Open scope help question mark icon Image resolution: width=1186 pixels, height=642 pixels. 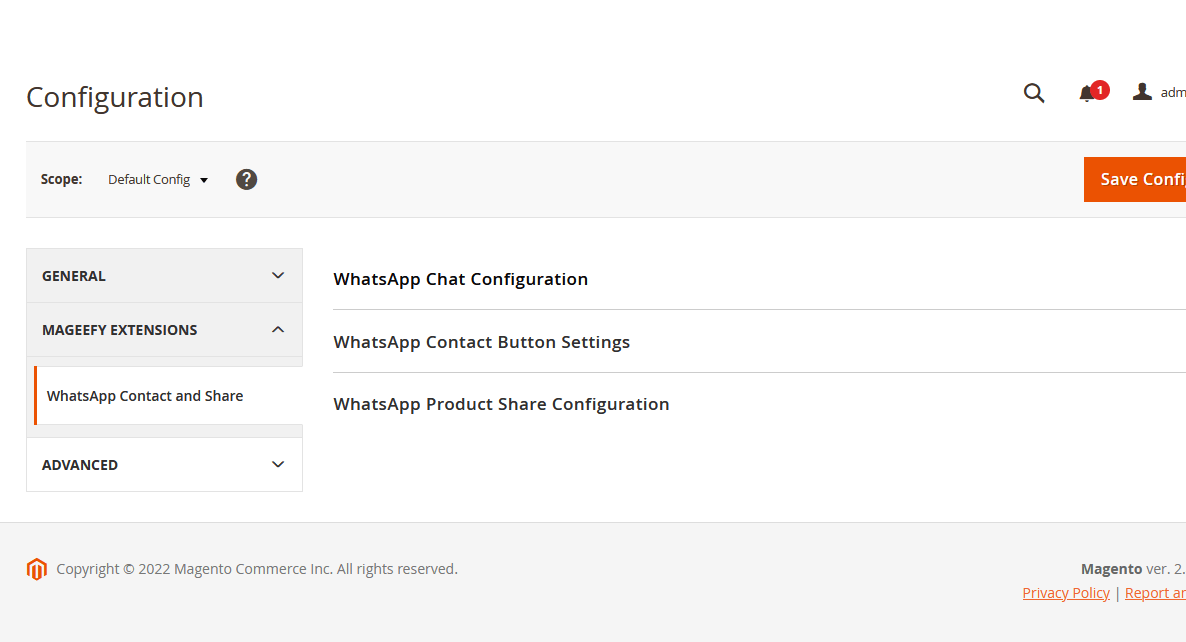[x=246, y=179]
